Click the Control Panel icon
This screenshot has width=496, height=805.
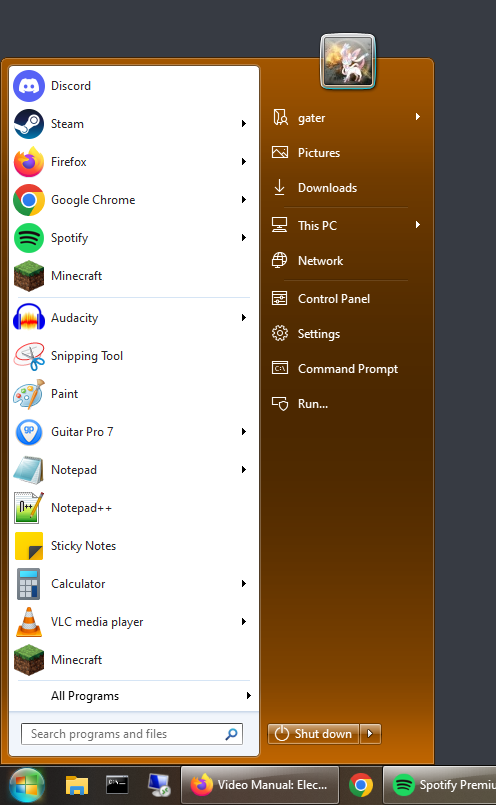[280, 298]
